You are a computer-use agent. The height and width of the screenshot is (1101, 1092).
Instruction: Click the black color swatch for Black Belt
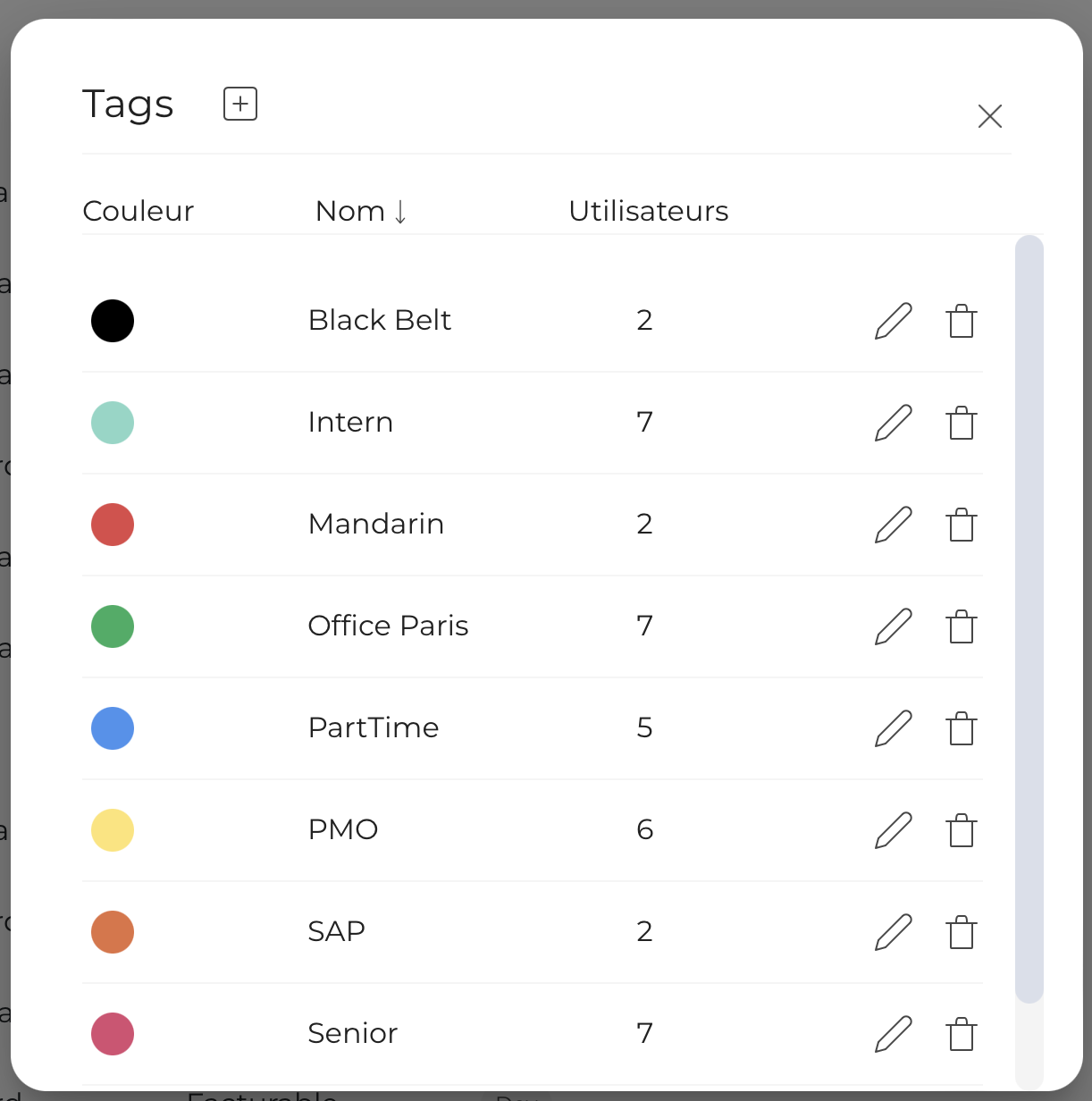pyautogui.click(x=113, y=321)
